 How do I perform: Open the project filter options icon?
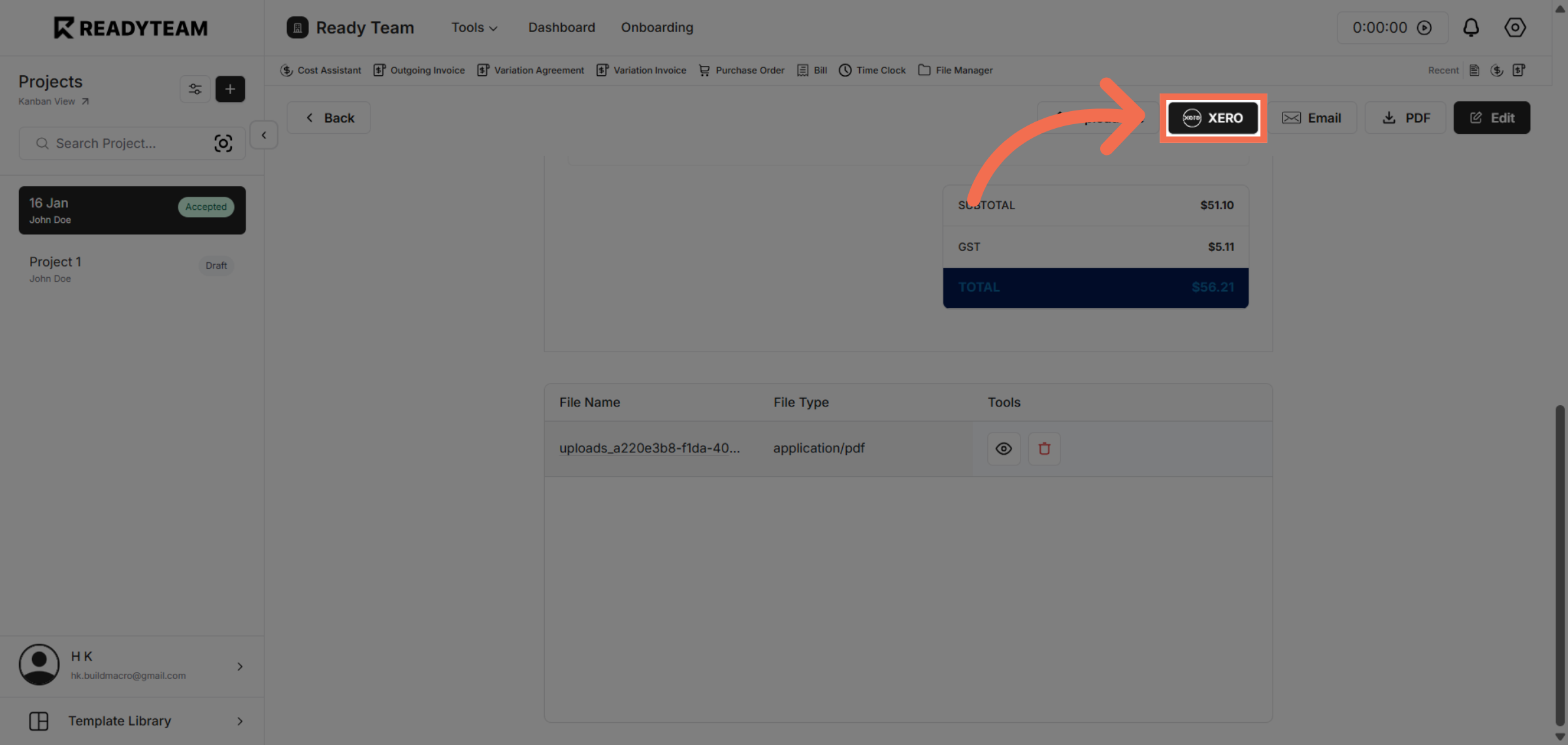click(x=195, y=89)
